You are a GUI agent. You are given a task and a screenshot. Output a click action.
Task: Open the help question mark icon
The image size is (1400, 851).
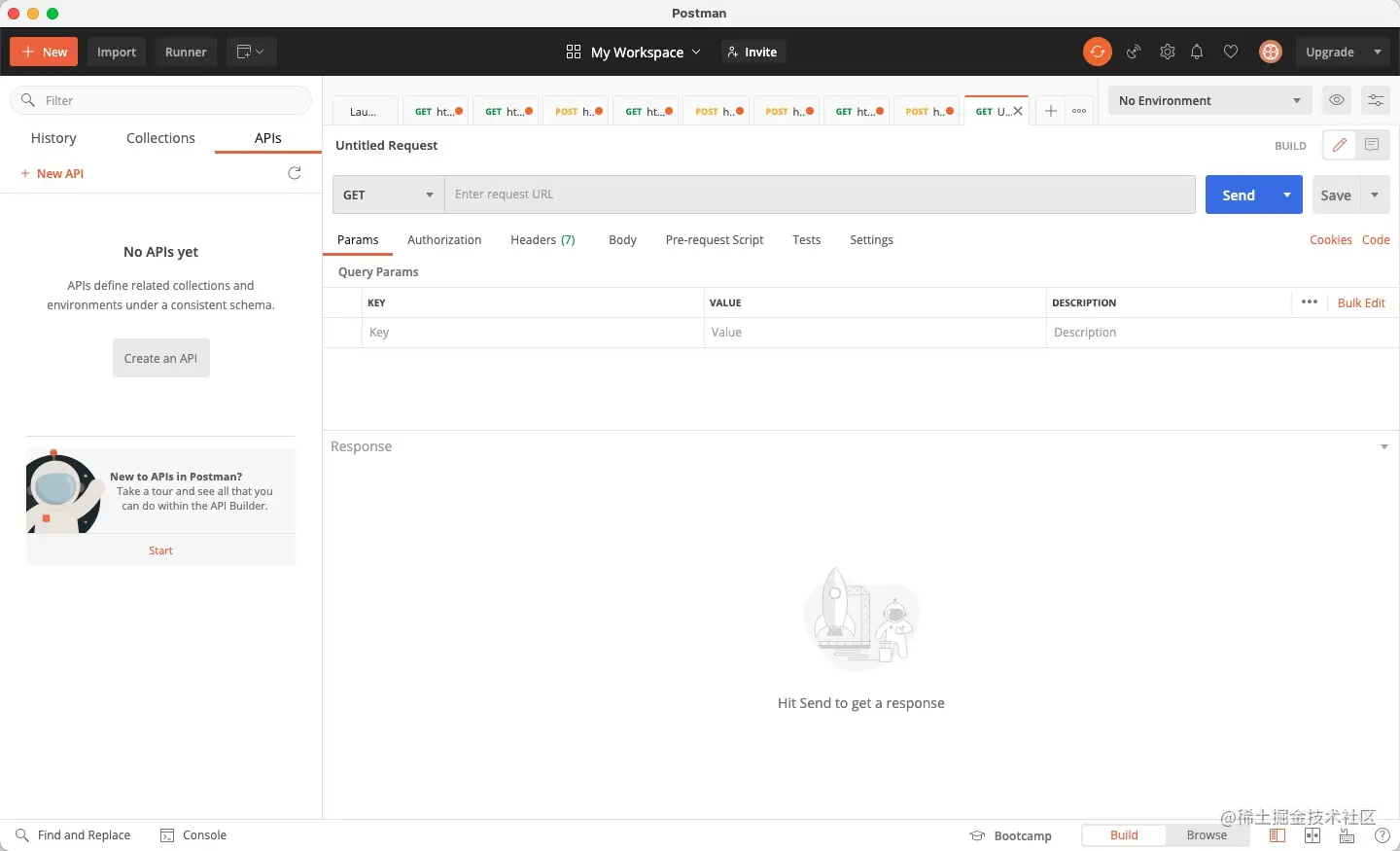click(x=1382, y=835)
